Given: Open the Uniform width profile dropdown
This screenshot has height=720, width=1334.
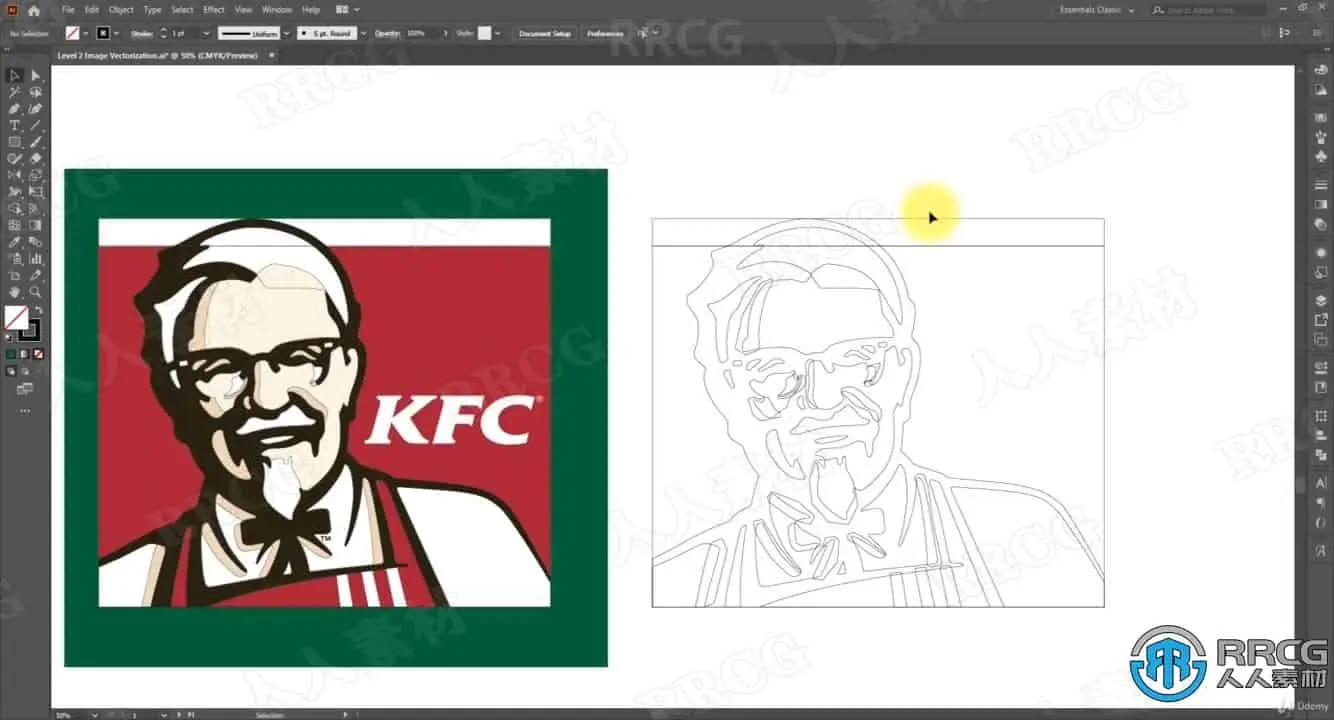Looking at the screenshot, I should pyautogui.click(x=286, y=33).
